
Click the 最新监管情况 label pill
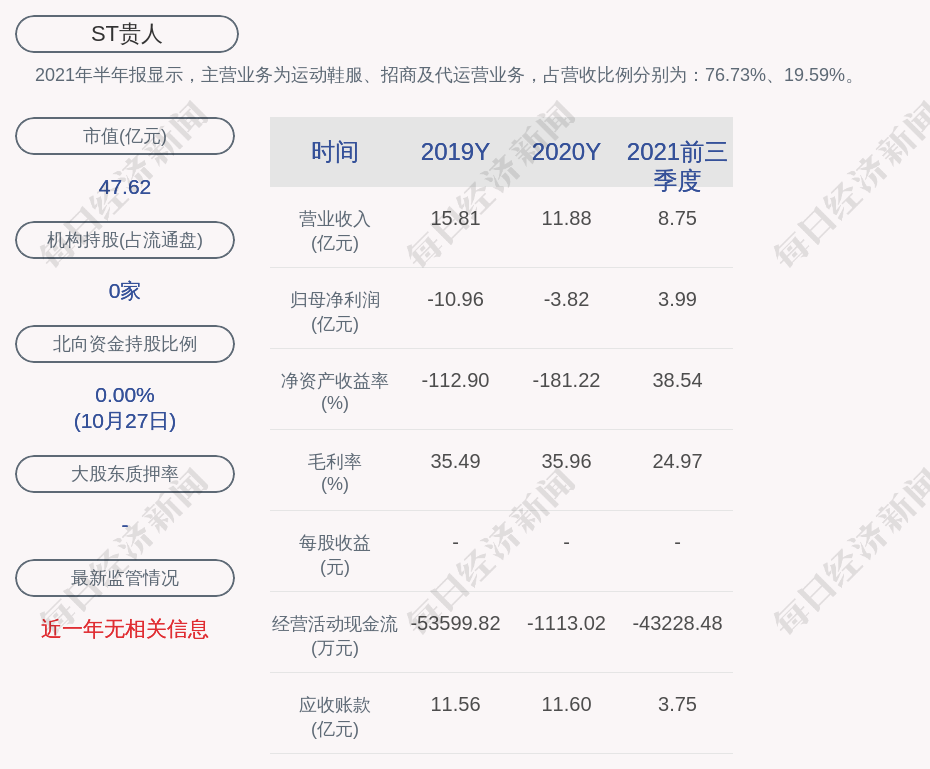pos(125,577)
